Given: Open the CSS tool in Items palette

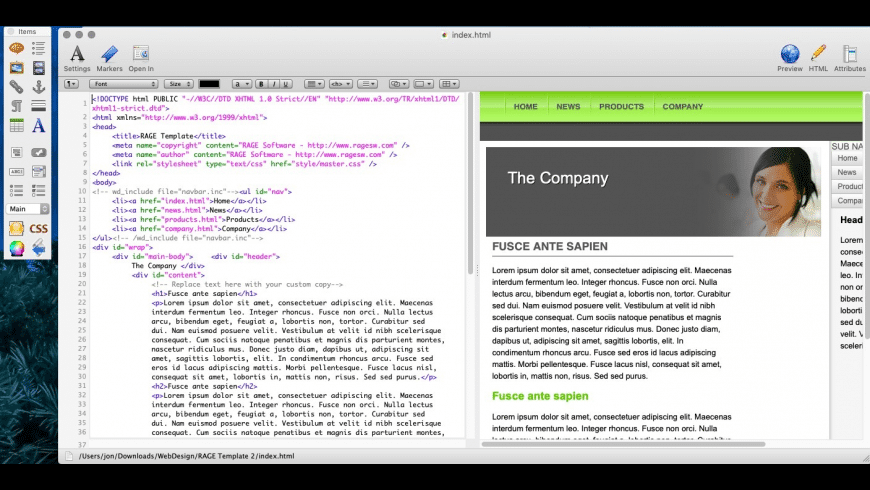Looking at the screenshot, I should (38, 229).
